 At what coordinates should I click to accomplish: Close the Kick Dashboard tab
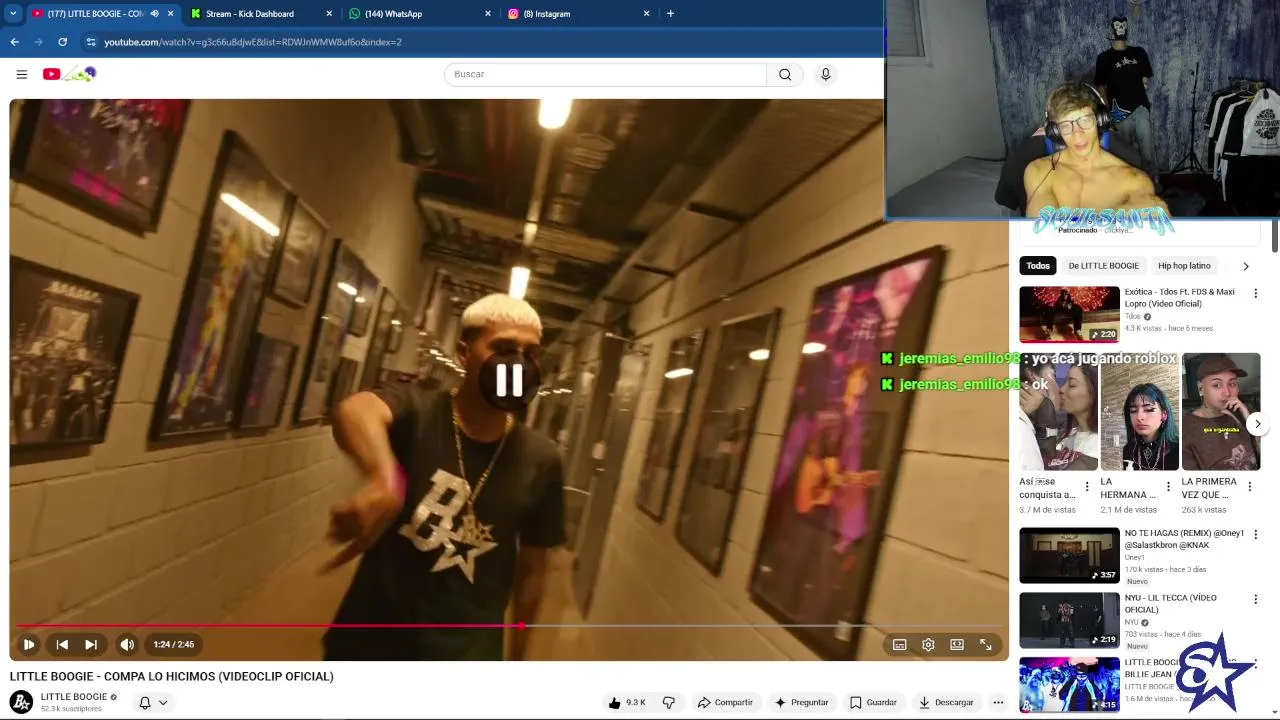[329, 14]
